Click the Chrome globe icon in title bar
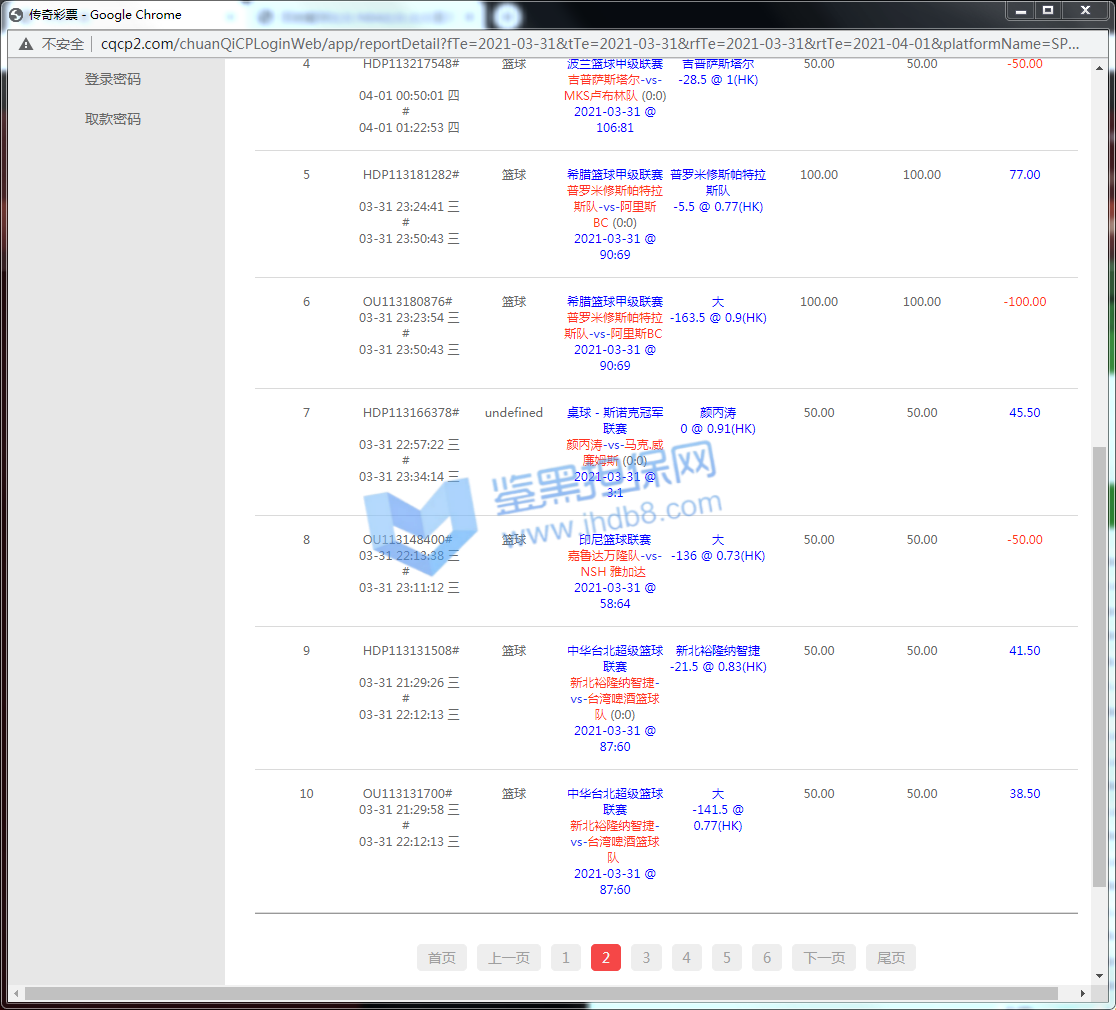Screen dimensions: 1116x1010 pos(15,14)
